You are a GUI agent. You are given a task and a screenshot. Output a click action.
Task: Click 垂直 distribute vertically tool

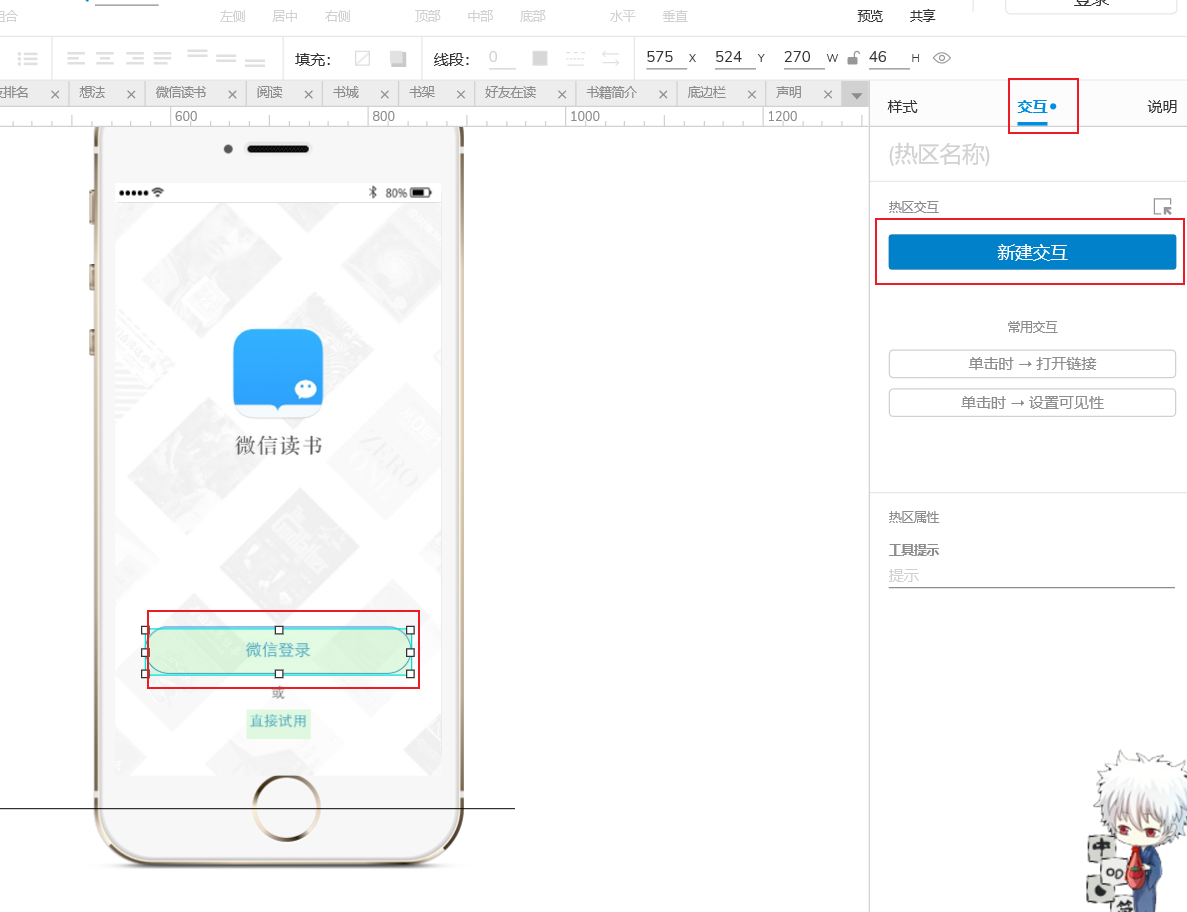[x=675, y=16]
